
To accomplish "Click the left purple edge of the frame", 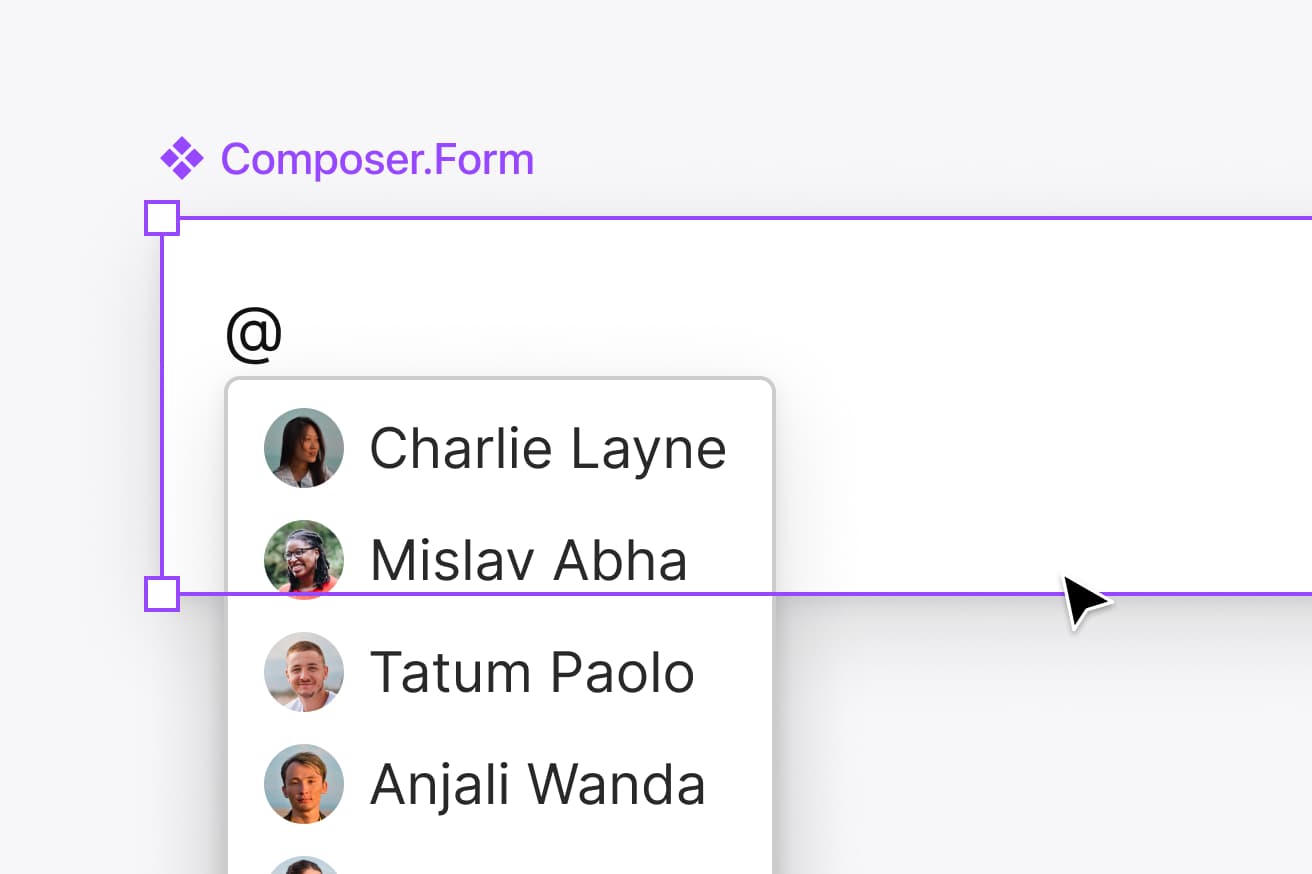I will tap(162, 400).
